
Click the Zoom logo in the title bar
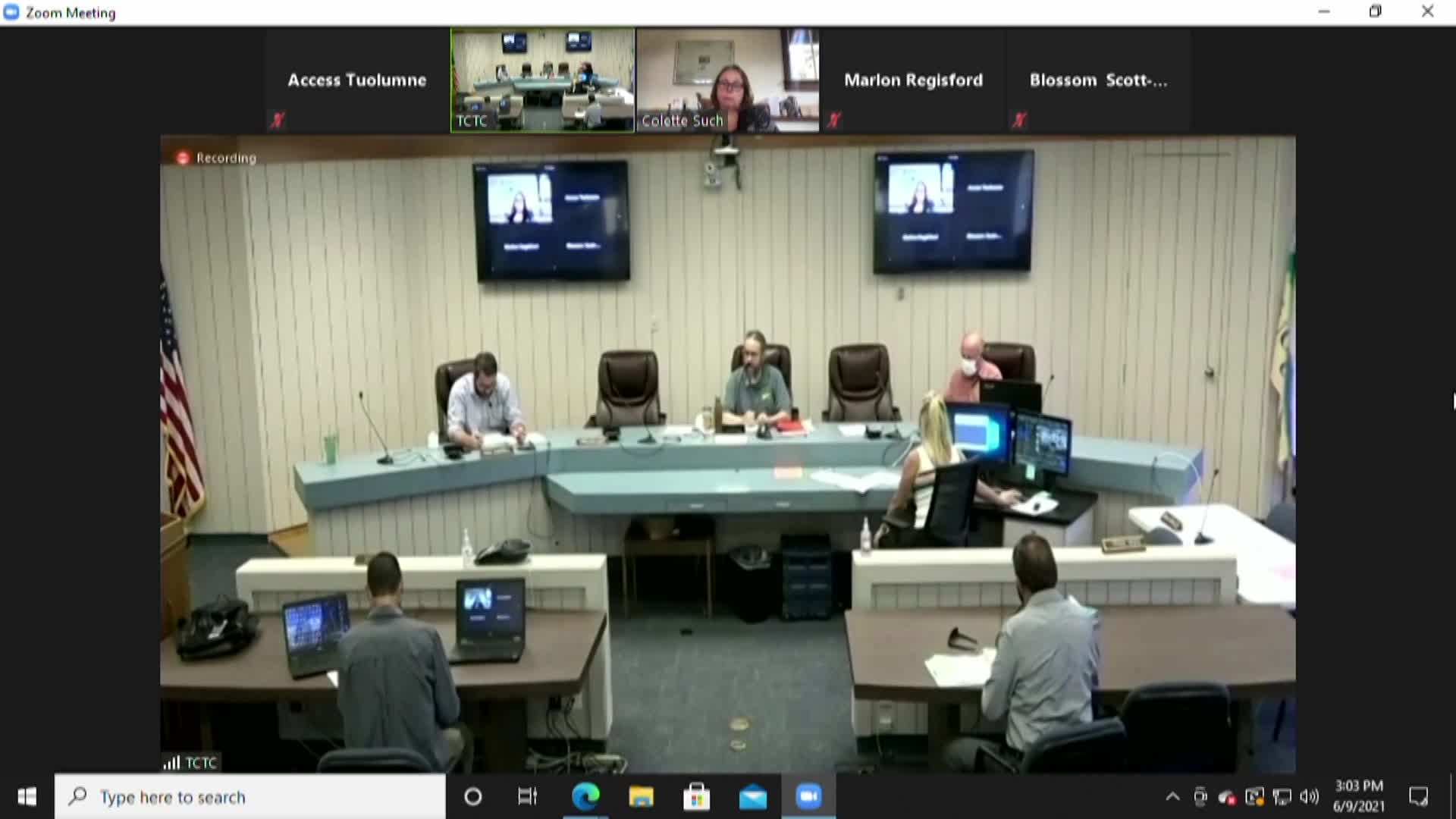11,11
